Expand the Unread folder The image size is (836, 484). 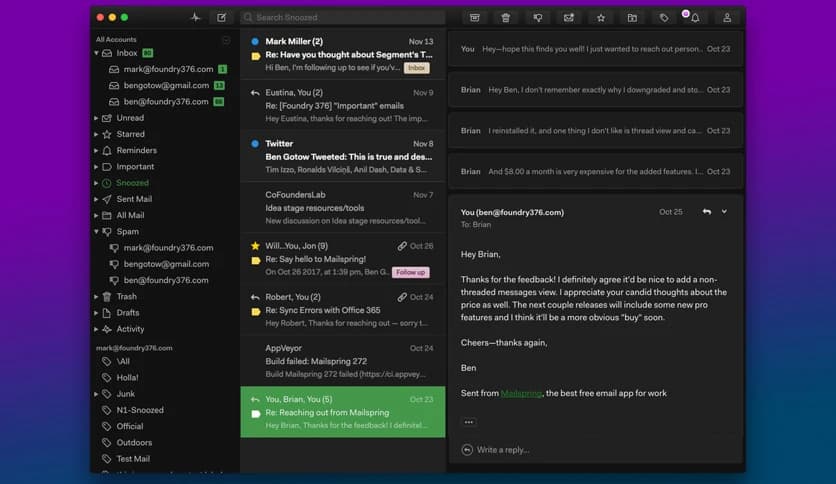click(97, 118)
